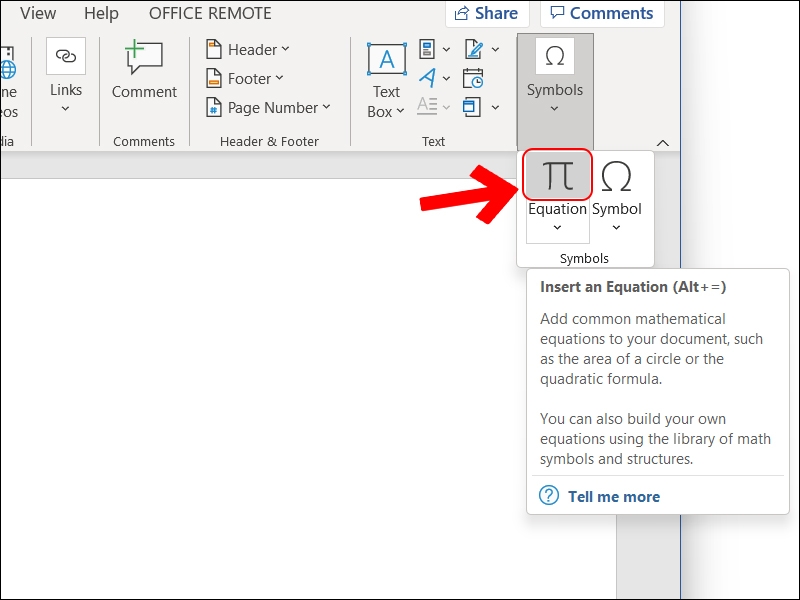The width and height of the screenshot is (800, 600).
Task: Open the Equation dropdown arrow
Action: pyautogui.click(x=557, y=228)
